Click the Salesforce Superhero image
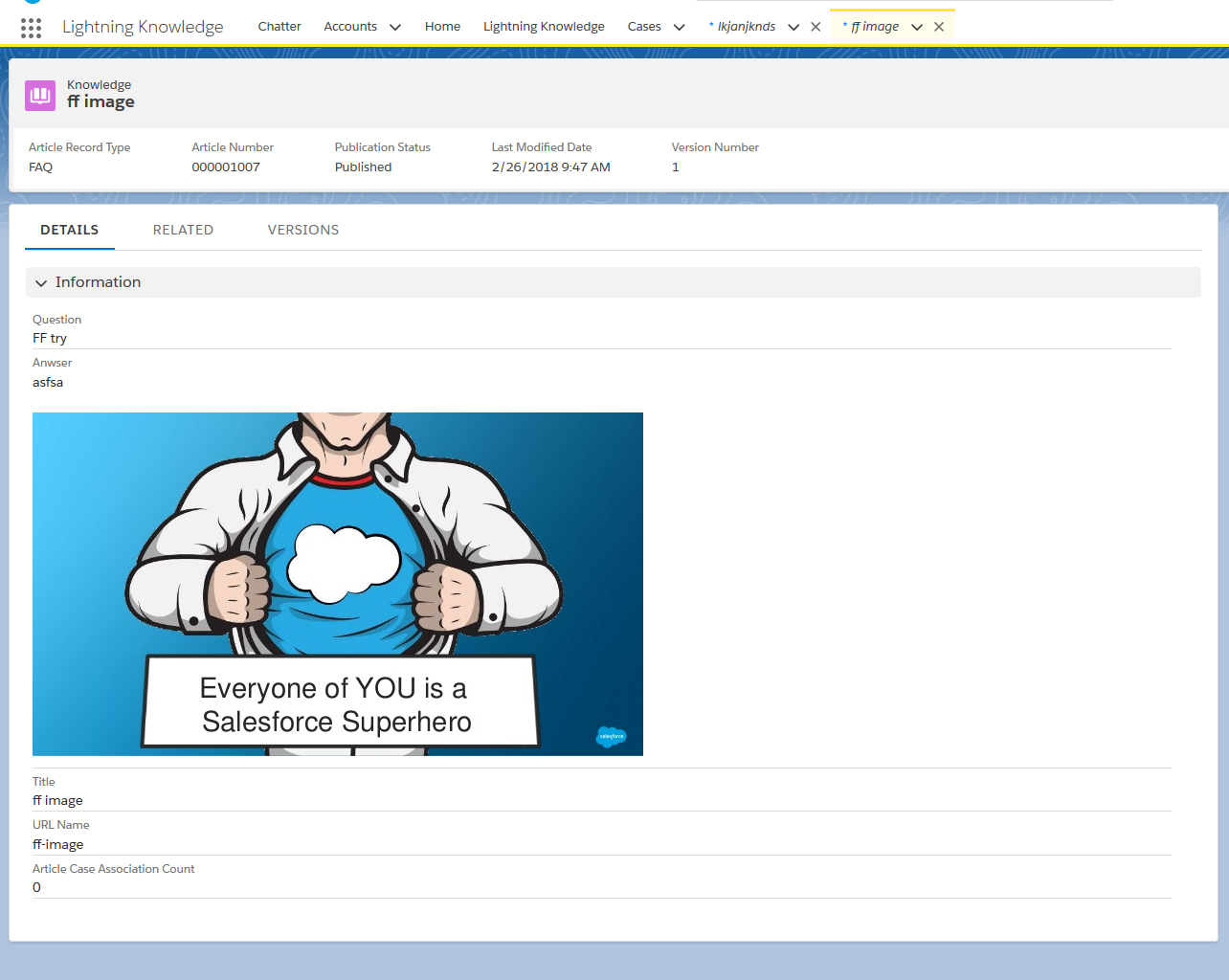This screenshot has width=1229, height=980. (x=337, y=584)
